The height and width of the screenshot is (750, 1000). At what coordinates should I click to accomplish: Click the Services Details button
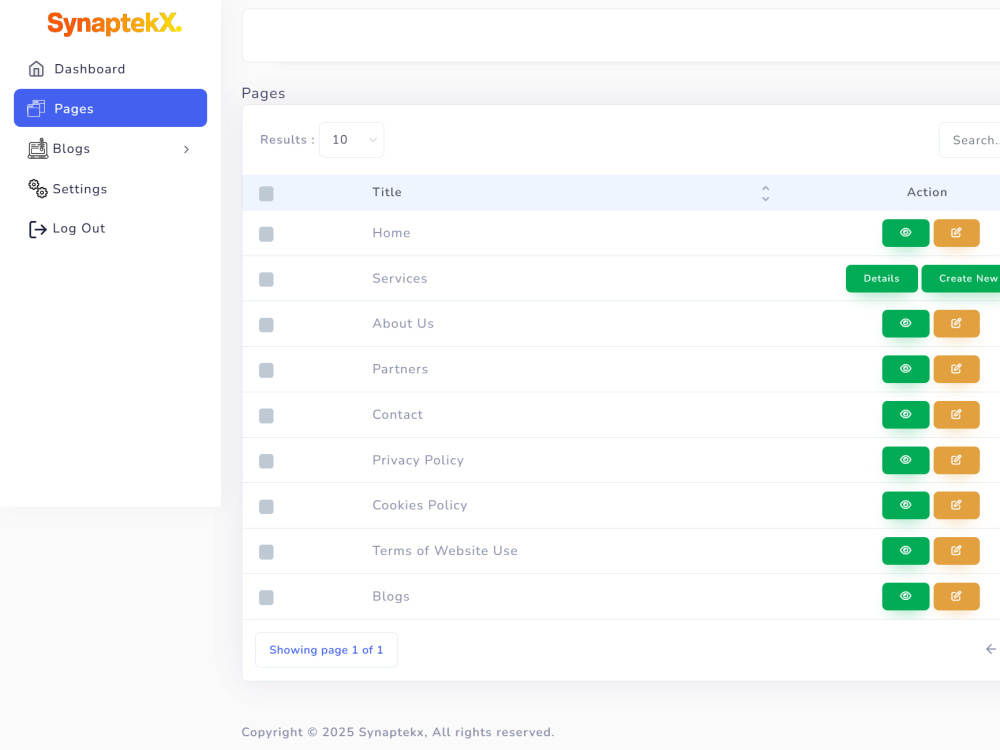click(x=881, y=279)
